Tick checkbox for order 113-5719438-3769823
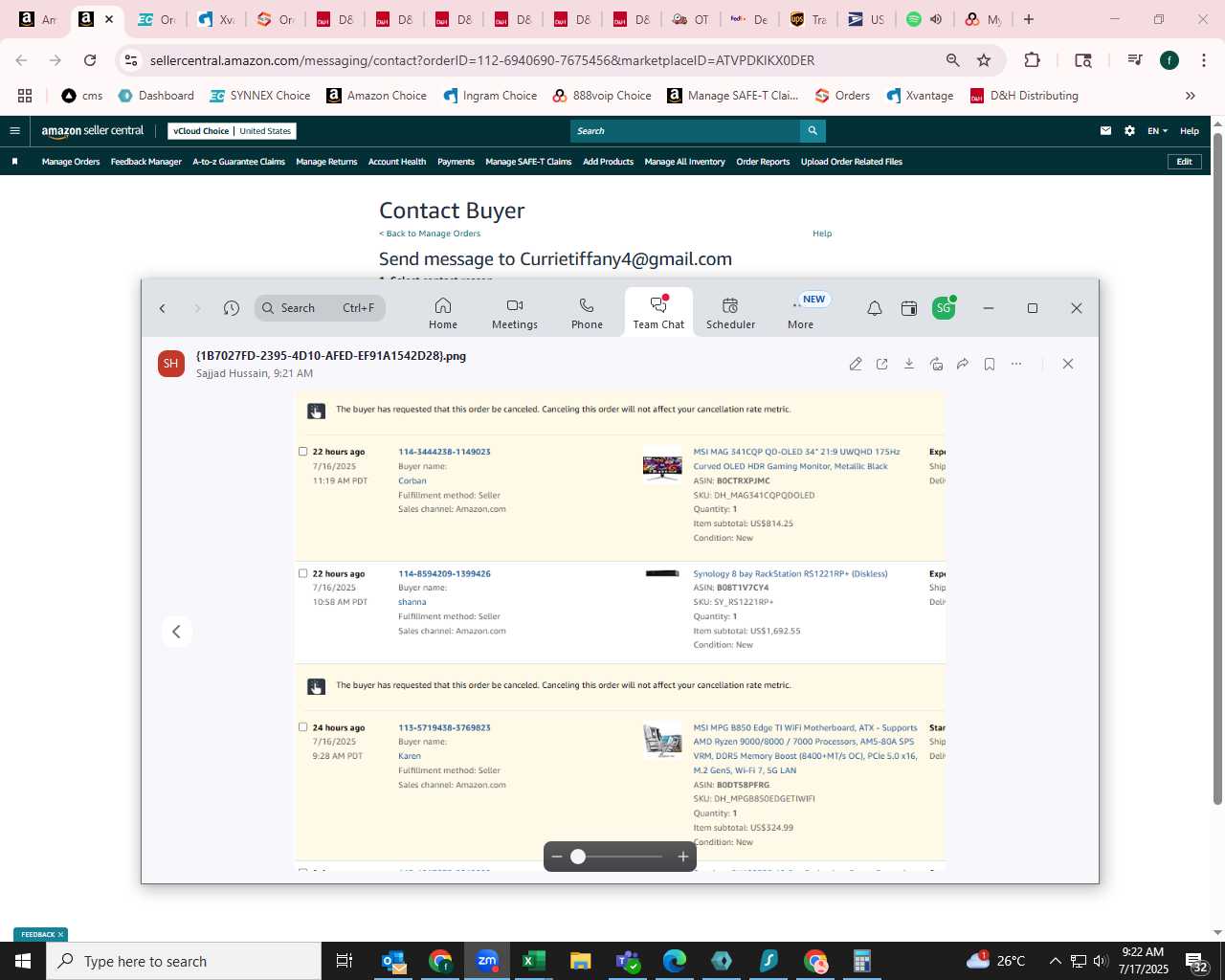The image size is (1225, 980). pyautogui.click(x=303, y=727)
